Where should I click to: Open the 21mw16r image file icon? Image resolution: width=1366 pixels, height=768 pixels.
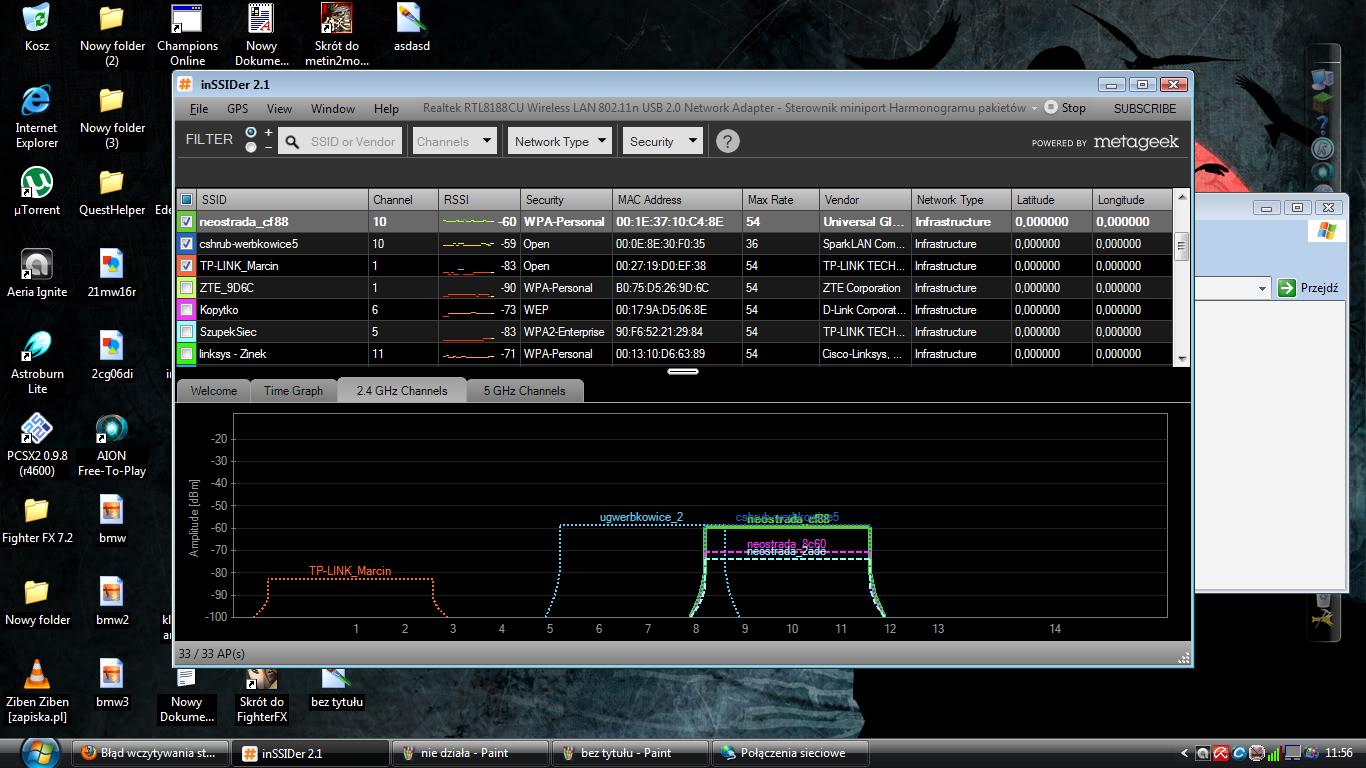(x=112, y=273)
